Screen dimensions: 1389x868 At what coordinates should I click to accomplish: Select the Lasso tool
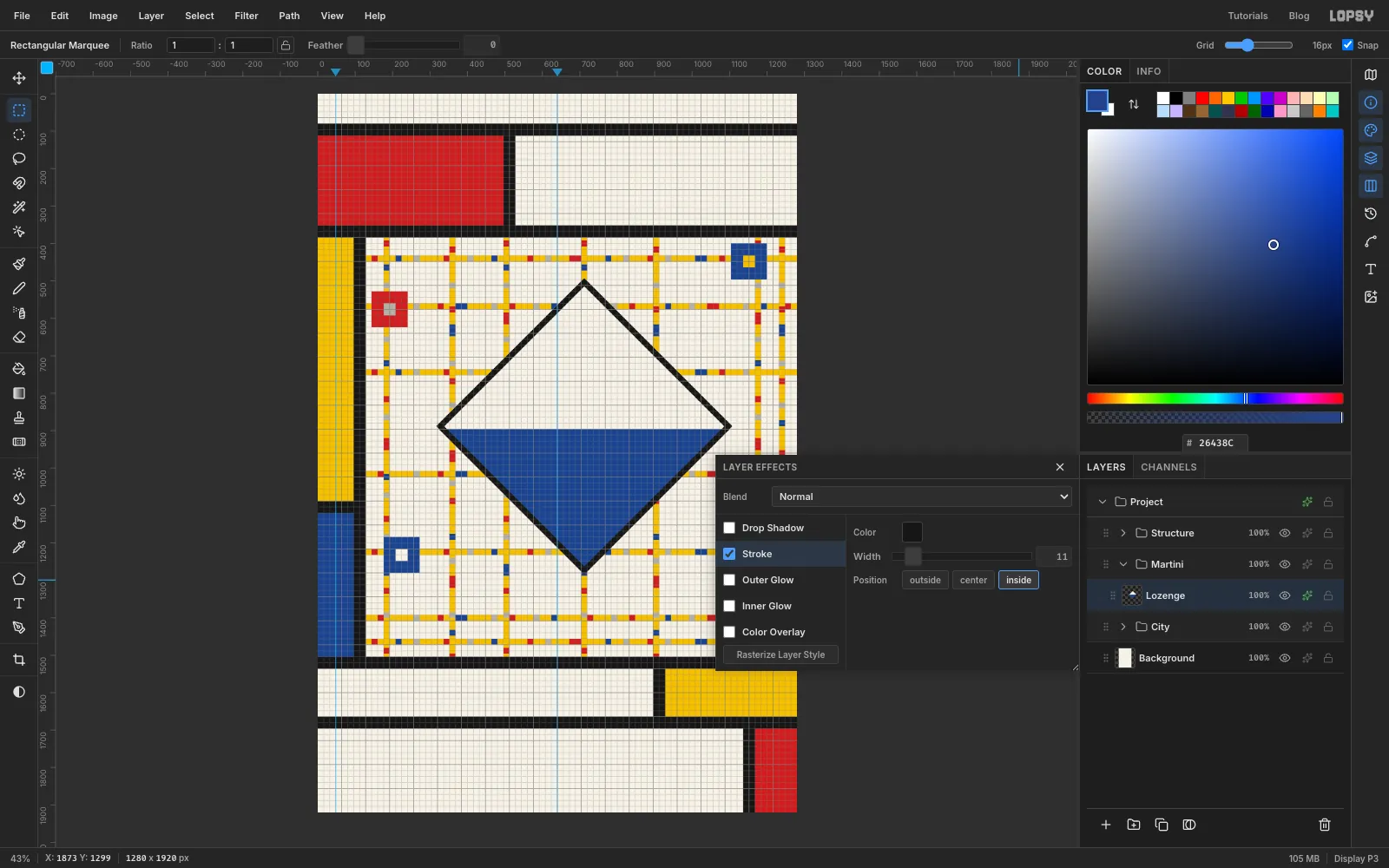pos(19,159)
